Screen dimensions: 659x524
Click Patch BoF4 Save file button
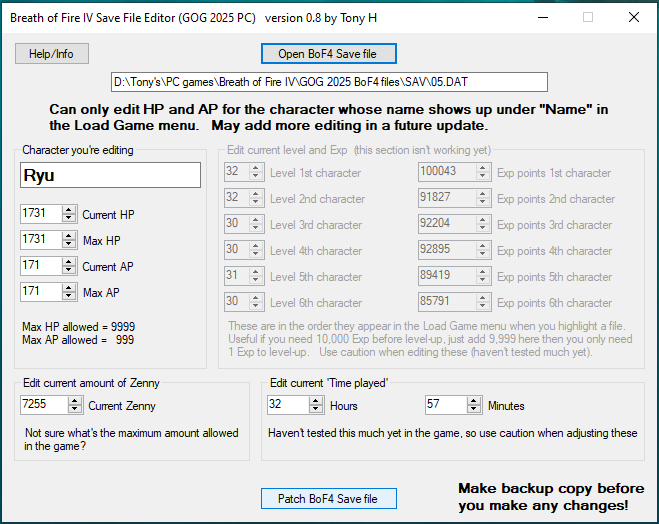[x=328, y=498]
